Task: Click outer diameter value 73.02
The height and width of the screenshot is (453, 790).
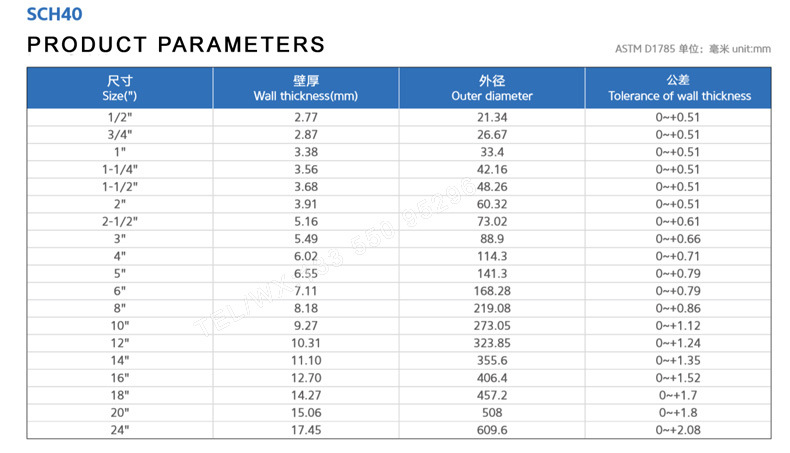Action: tap(492, 221)
